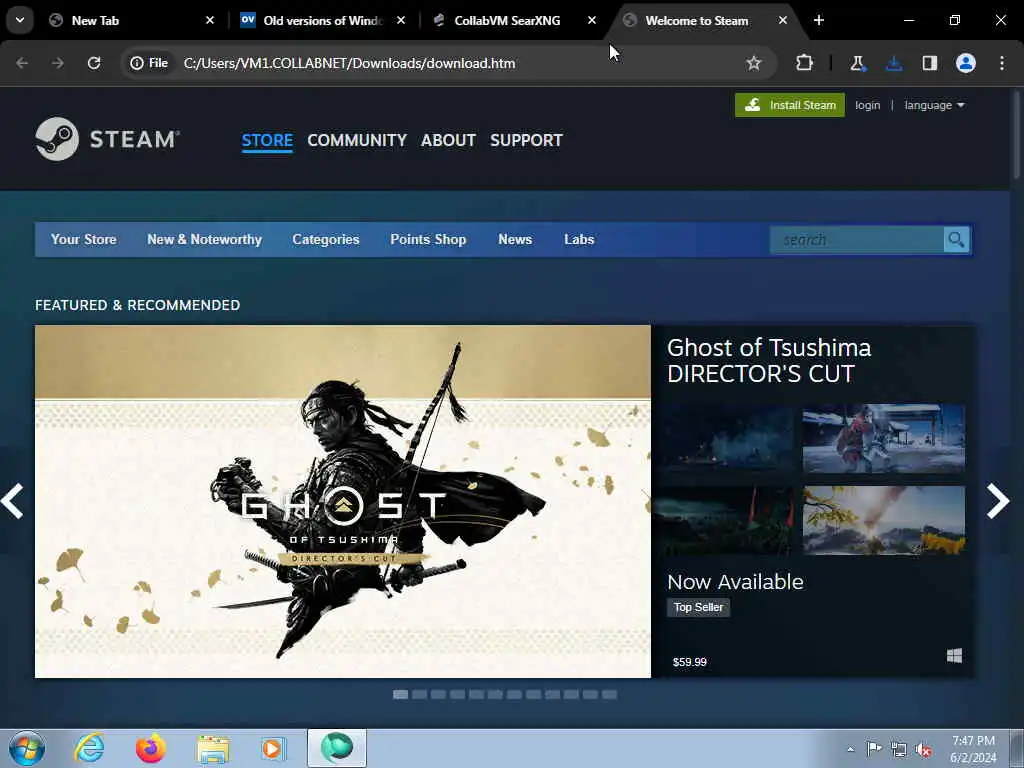
Task: Click the Windows platform icon on Ghost card
Action: click(x=954, y=656)
